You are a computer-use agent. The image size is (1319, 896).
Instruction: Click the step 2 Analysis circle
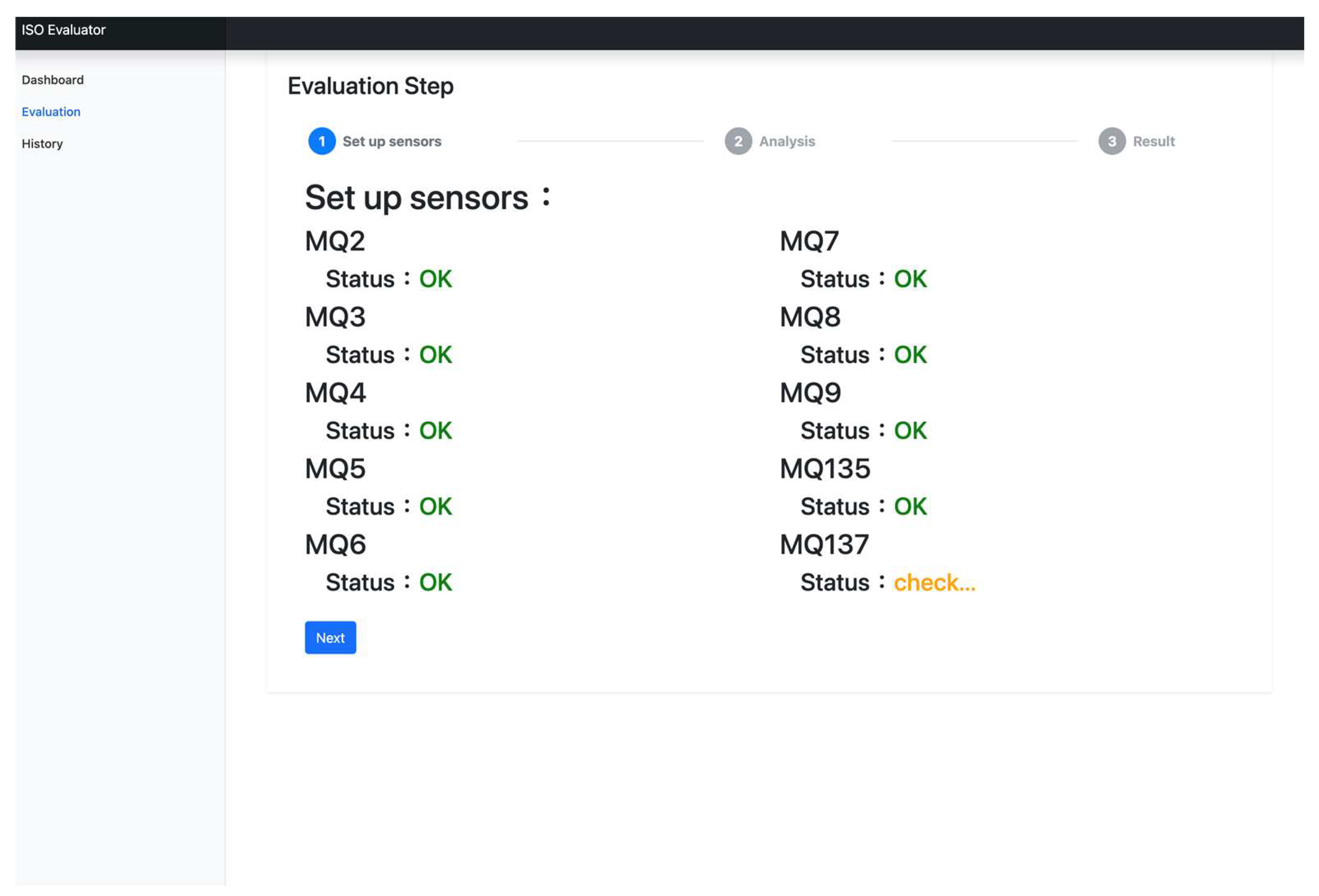738,141
